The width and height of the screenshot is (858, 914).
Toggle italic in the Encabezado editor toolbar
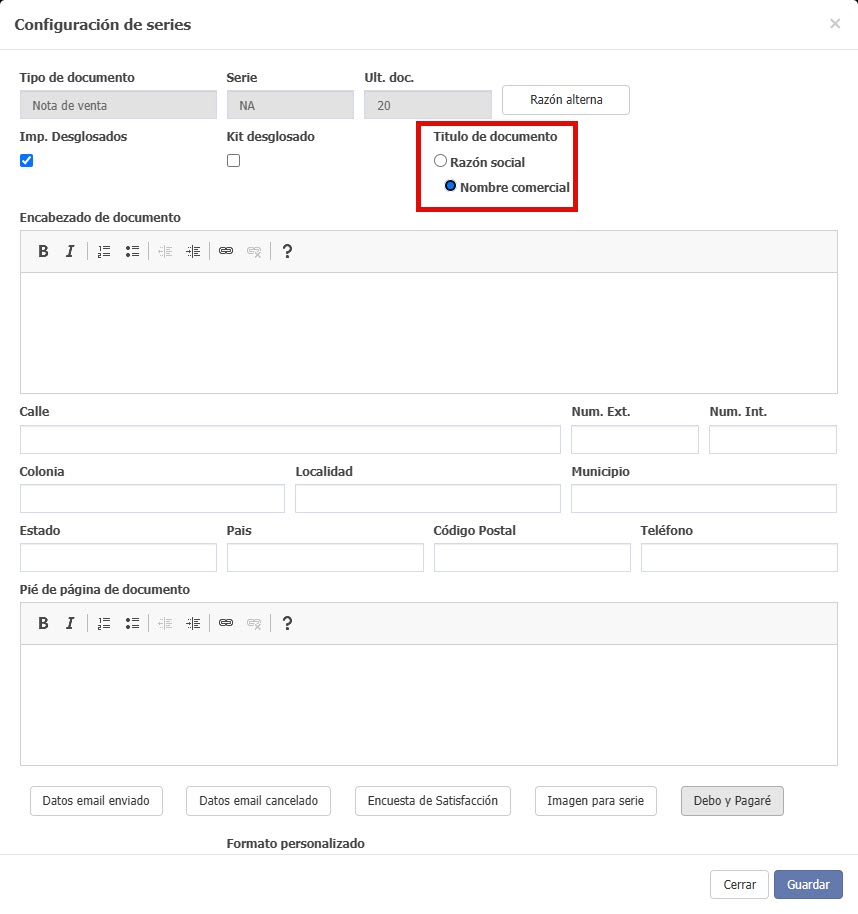point(70,252)
